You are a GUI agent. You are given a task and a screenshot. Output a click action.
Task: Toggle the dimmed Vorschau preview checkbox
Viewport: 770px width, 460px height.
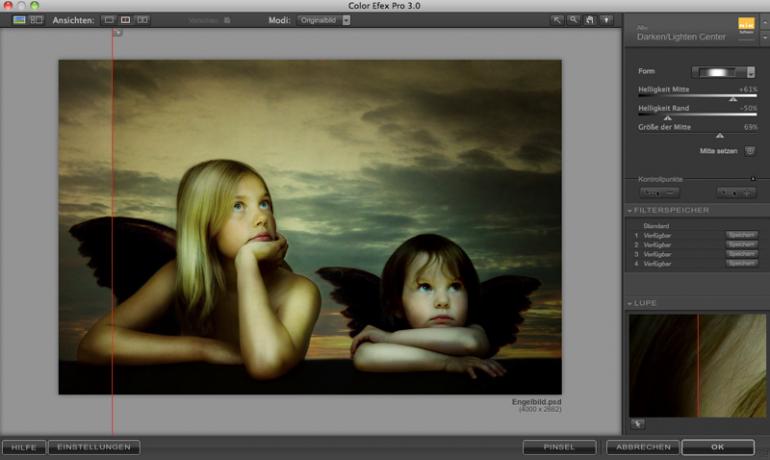click(x=227, y=20)
